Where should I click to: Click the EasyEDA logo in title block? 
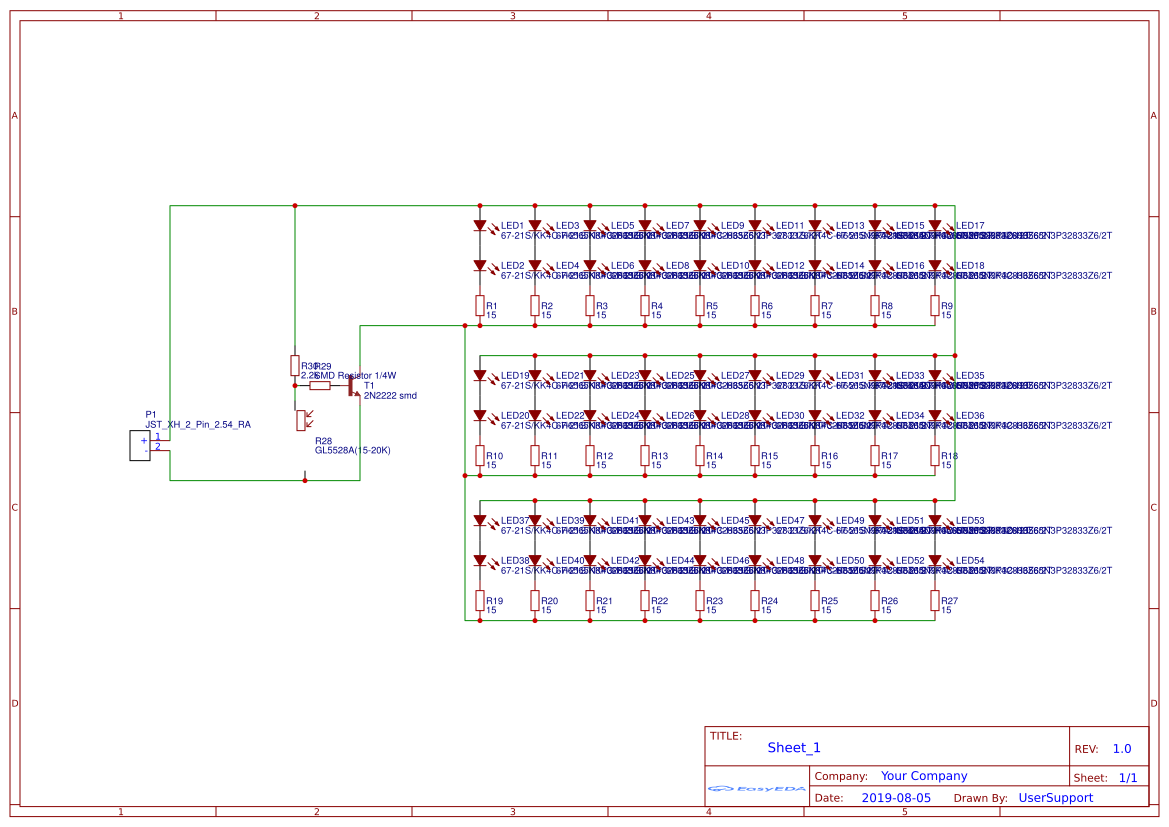pos(757,790)
